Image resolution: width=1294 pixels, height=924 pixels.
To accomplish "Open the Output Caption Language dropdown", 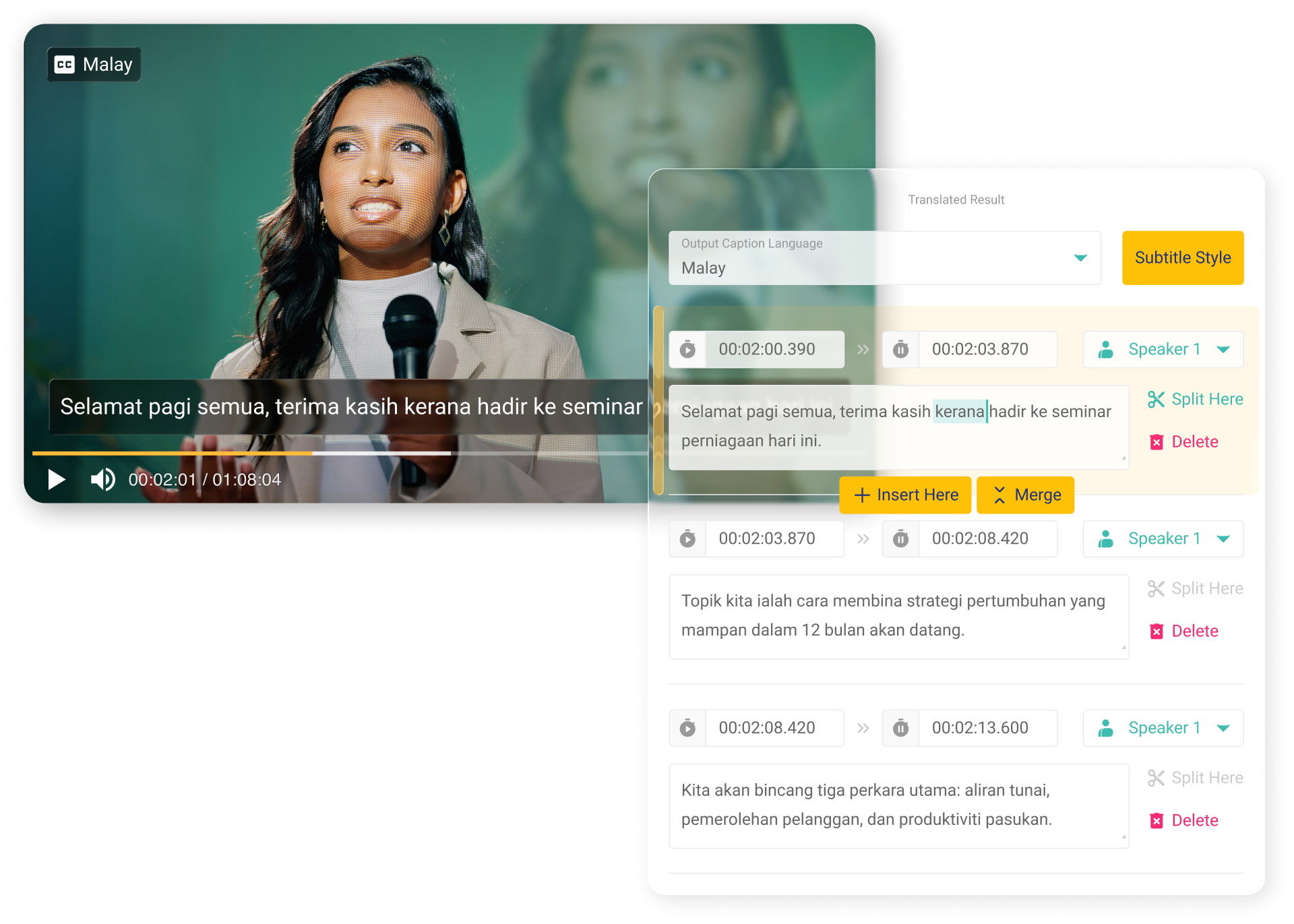I will point(1081,257).
